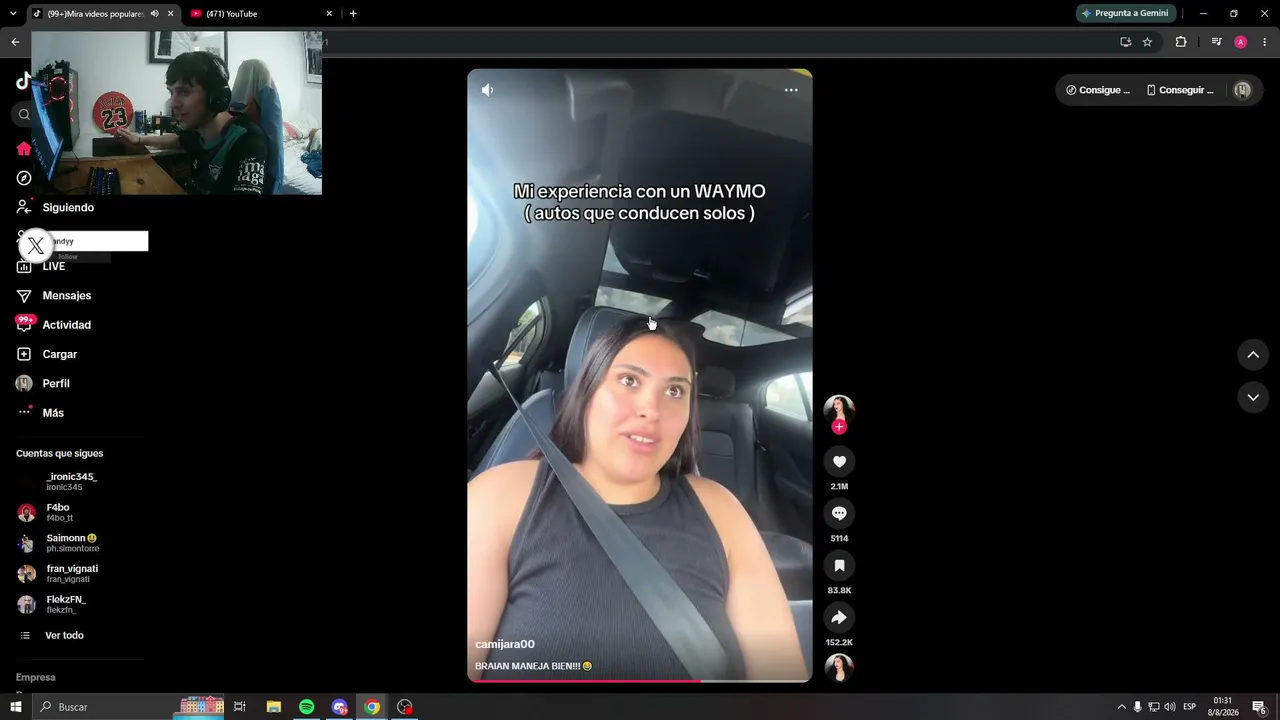The image size is (1280, 720).
Task: Open the Chrome profile avatar
Action: pos(1241,42)
